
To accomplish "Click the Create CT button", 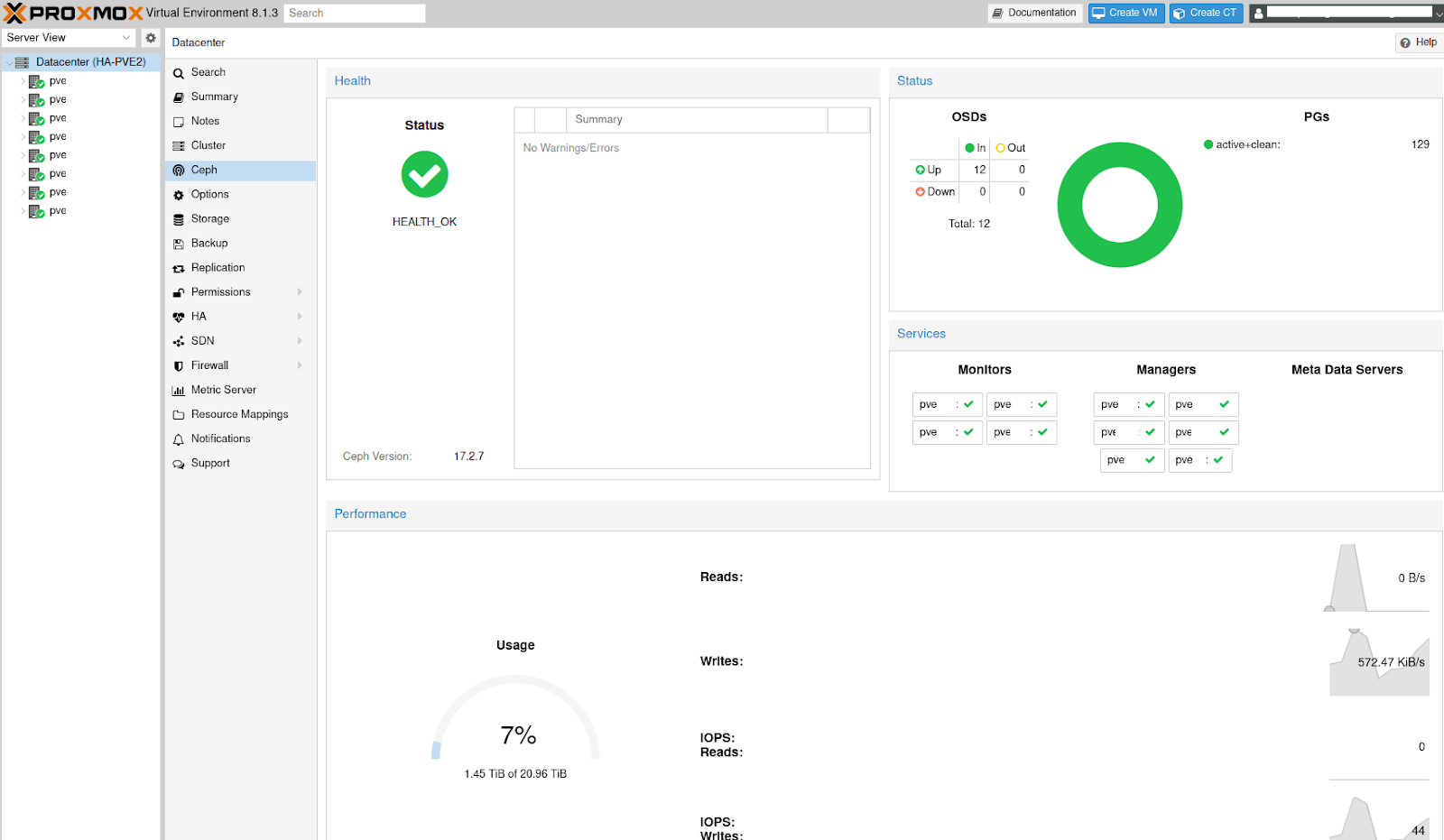I will click(x=1205, y=13).
